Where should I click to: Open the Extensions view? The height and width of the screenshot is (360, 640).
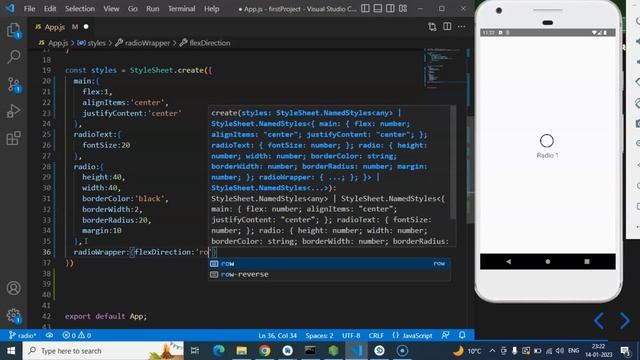pos(13,138)
